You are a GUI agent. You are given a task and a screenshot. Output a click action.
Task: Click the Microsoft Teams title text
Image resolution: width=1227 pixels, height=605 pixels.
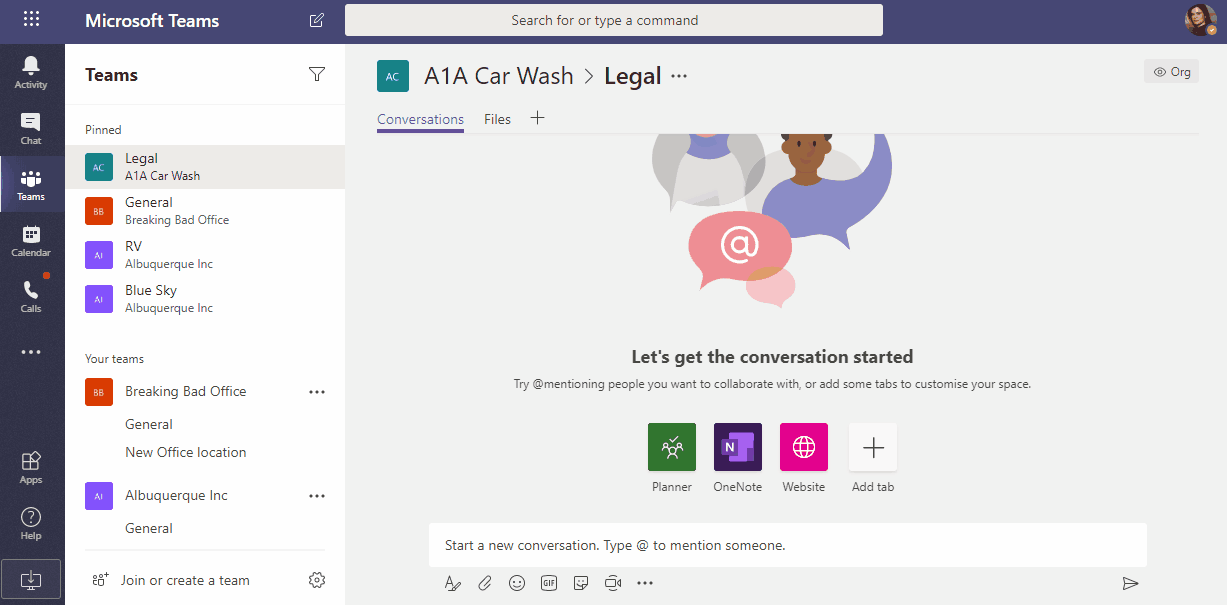point(152,20)
